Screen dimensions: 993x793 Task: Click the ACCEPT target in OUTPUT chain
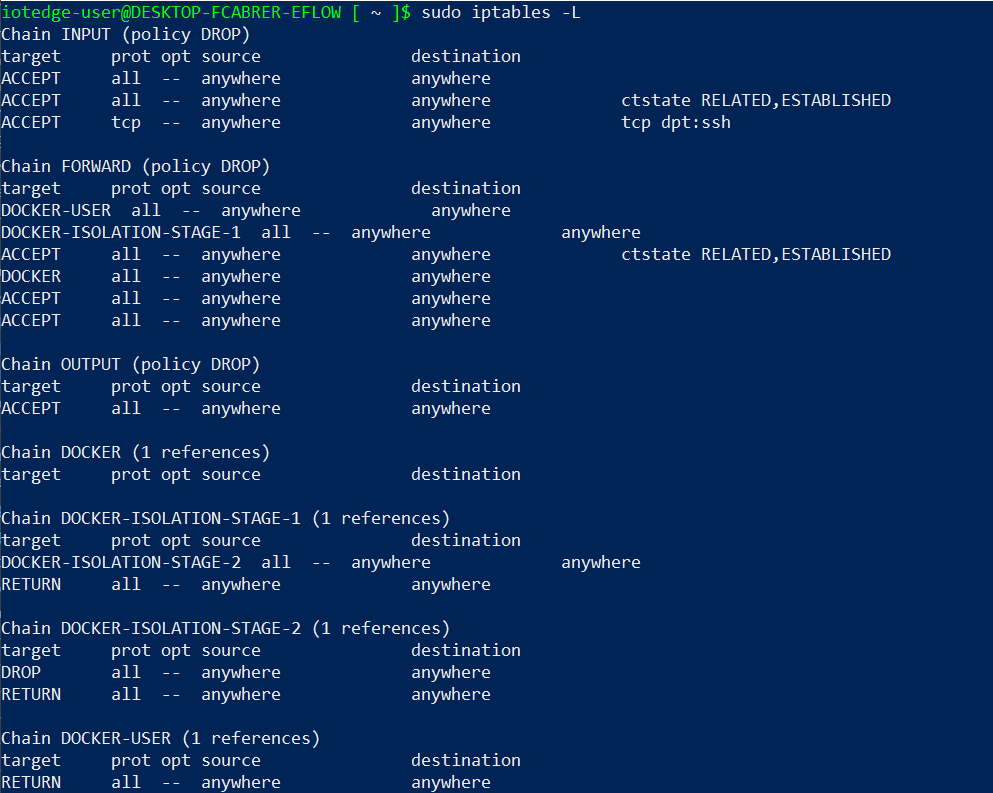[31, 408]
